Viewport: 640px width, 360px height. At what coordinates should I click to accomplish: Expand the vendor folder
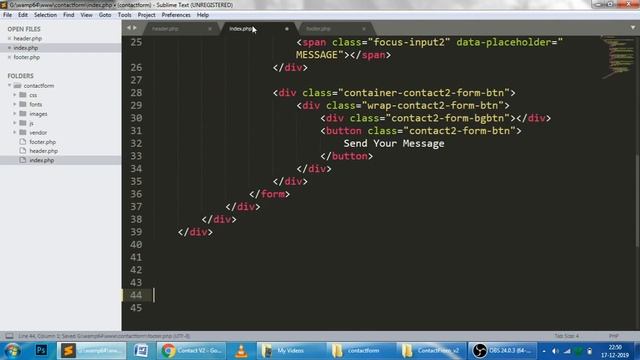15,132
